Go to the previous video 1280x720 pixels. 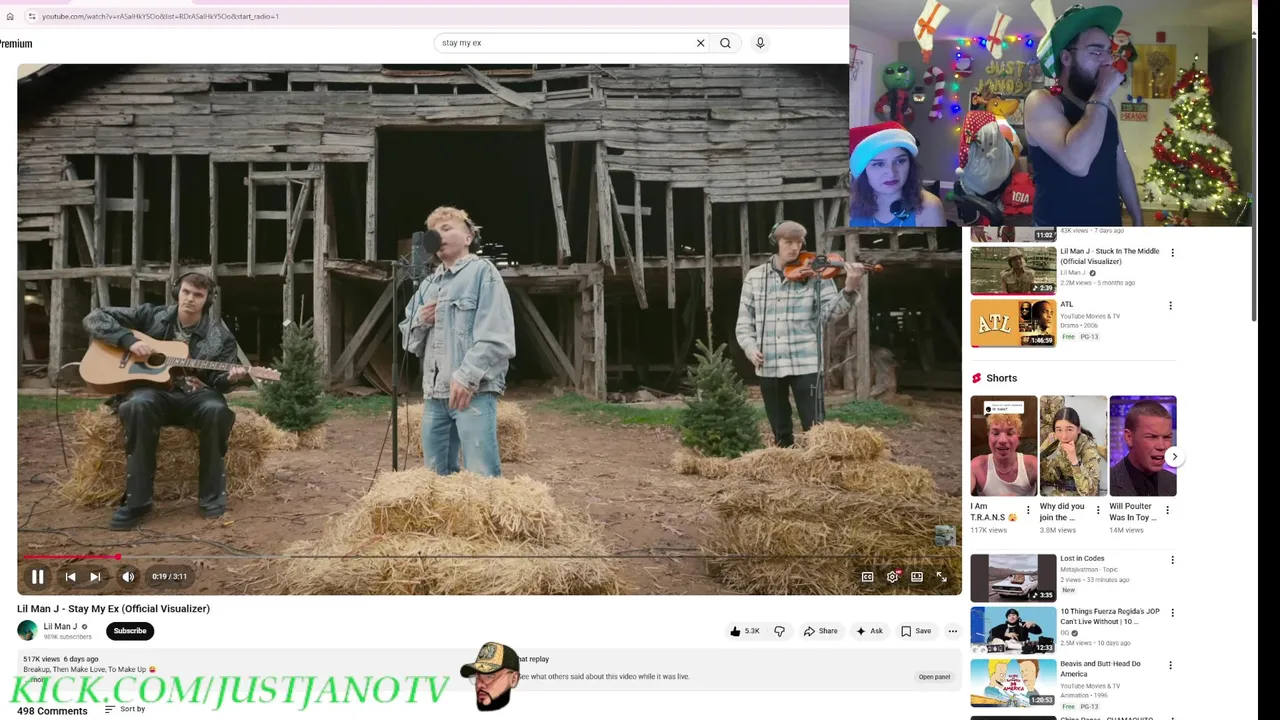(x=70, y=577)
